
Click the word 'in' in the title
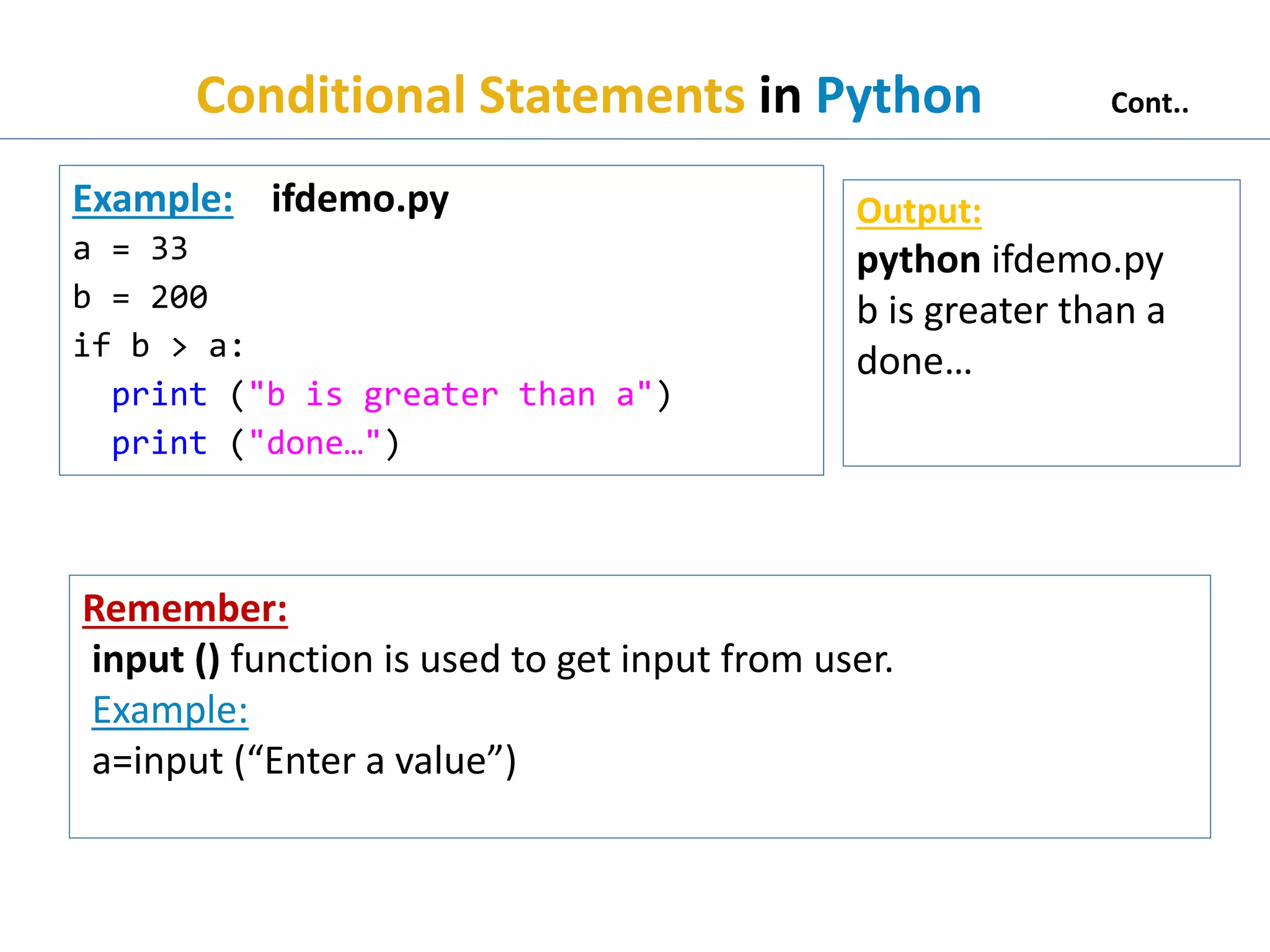[x=780, y=96]
